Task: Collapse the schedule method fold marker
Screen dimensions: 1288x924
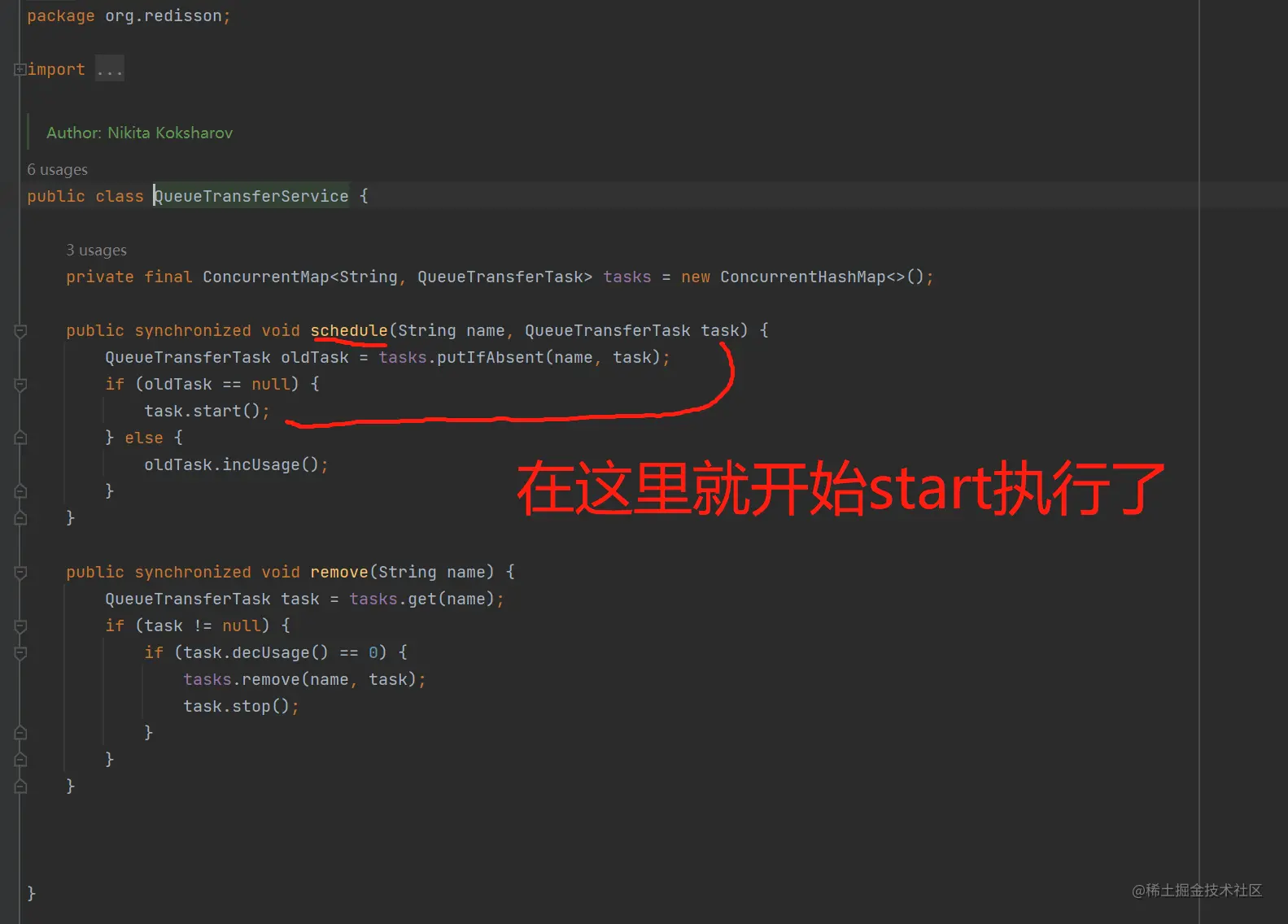Action: click(20, 331)
